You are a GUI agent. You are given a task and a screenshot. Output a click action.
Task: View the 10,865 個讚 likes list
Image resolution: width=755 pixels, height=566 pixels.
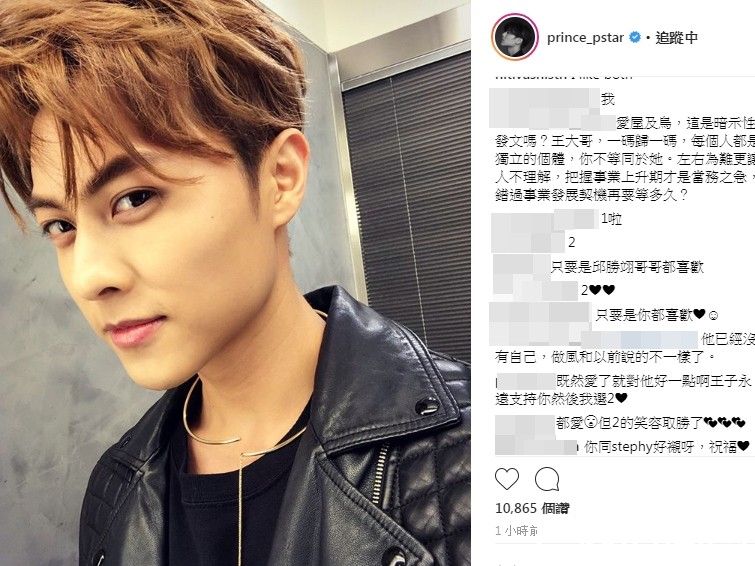point(532,508)
